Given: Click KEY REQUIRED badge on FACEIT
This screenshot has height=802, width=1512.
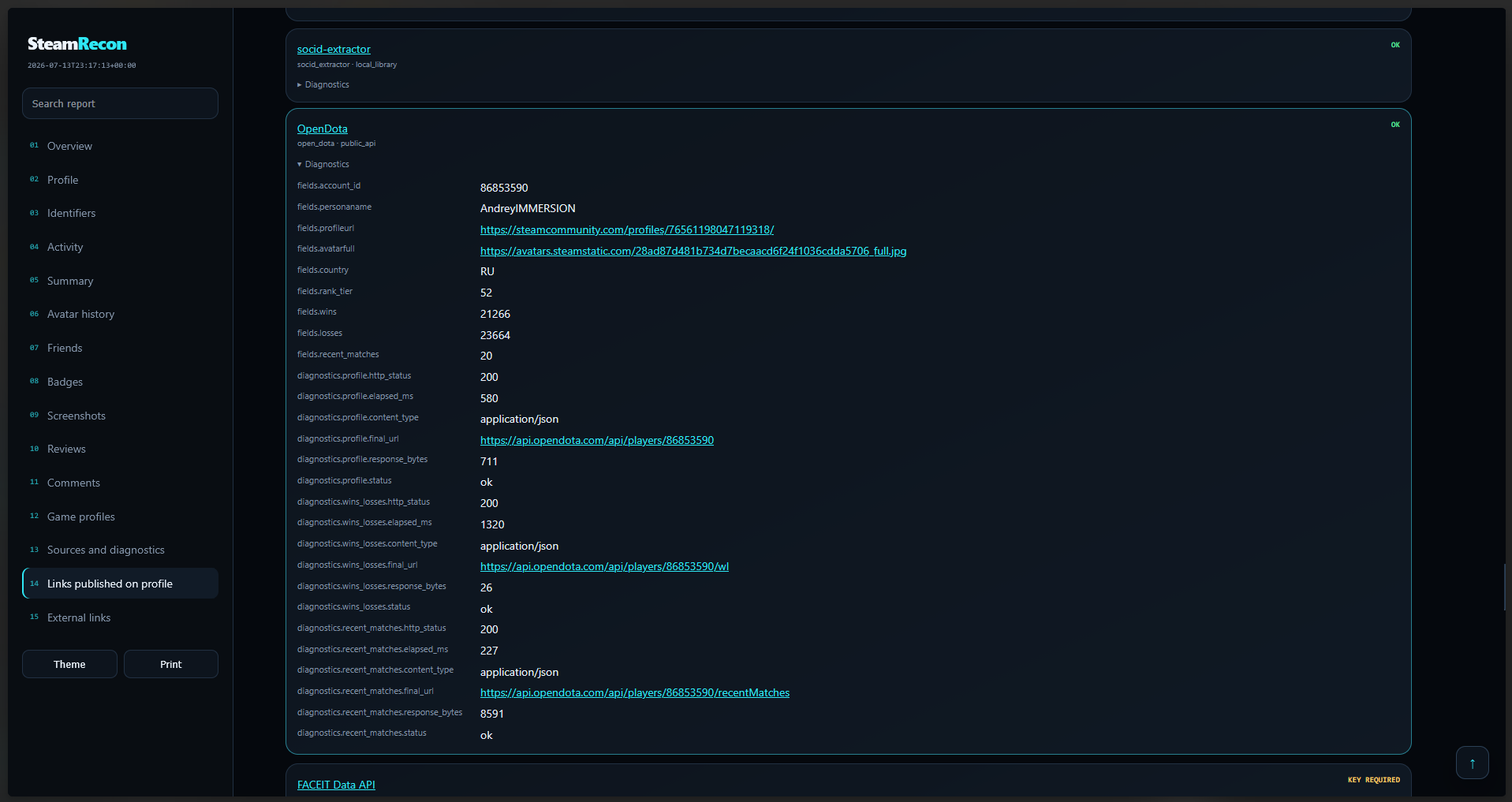Looking at the screenshot, I should 1374,780.
